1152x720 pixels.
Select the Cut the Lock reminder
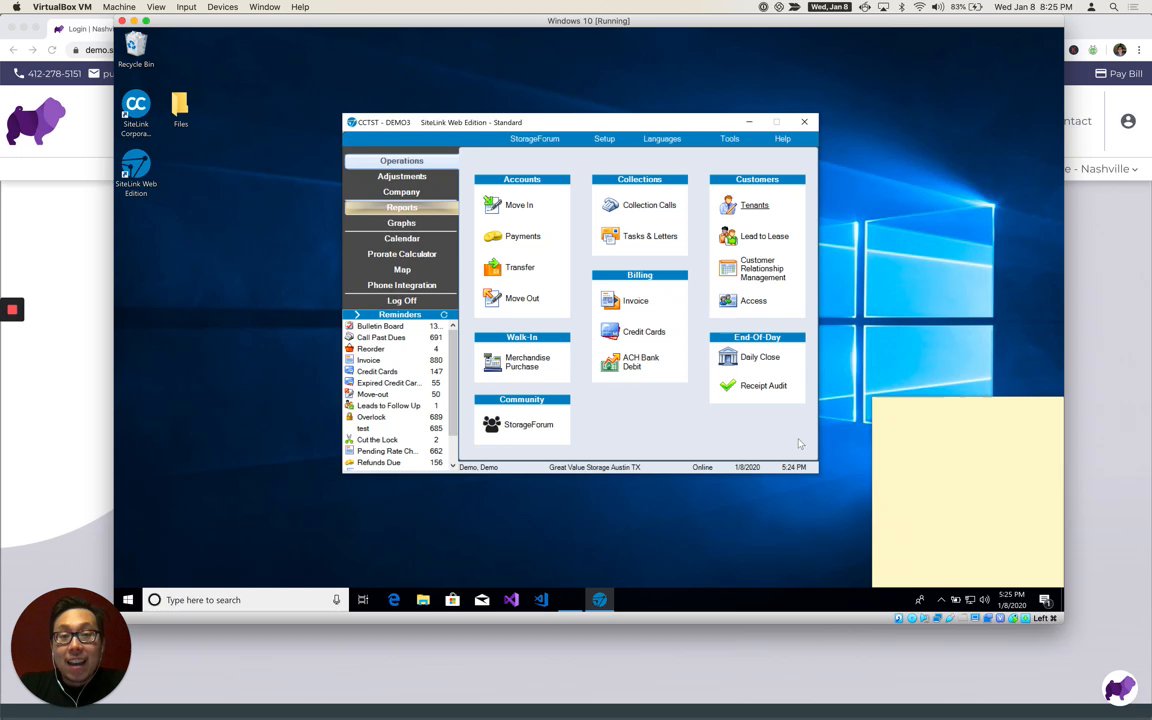click(395, 439)
